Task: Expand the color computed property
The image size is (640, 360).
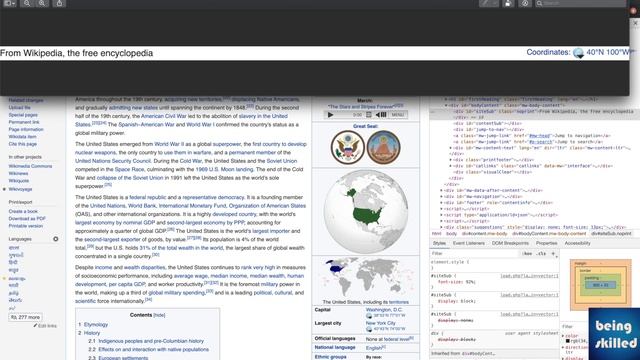Action: pos(564,336)
